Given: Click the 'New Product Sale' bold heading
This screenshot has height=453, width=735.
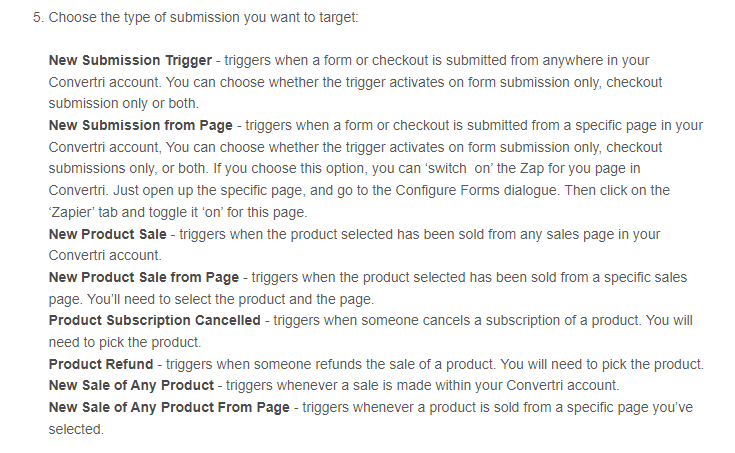Looking at the screenshot, I should tap(108, 234).
